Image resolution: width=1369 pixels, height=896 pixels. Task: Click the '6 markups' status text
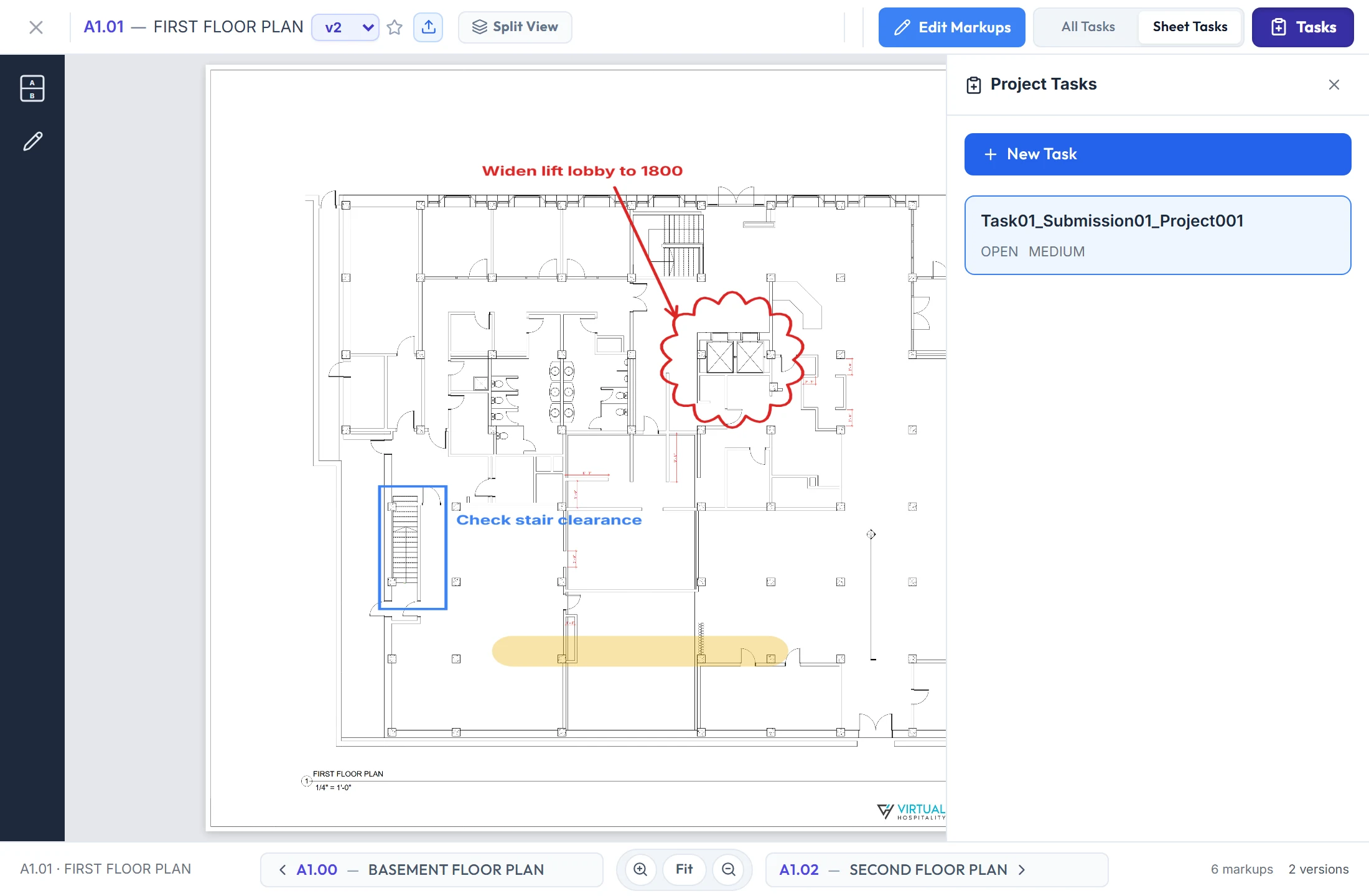tap(1241, 869)
